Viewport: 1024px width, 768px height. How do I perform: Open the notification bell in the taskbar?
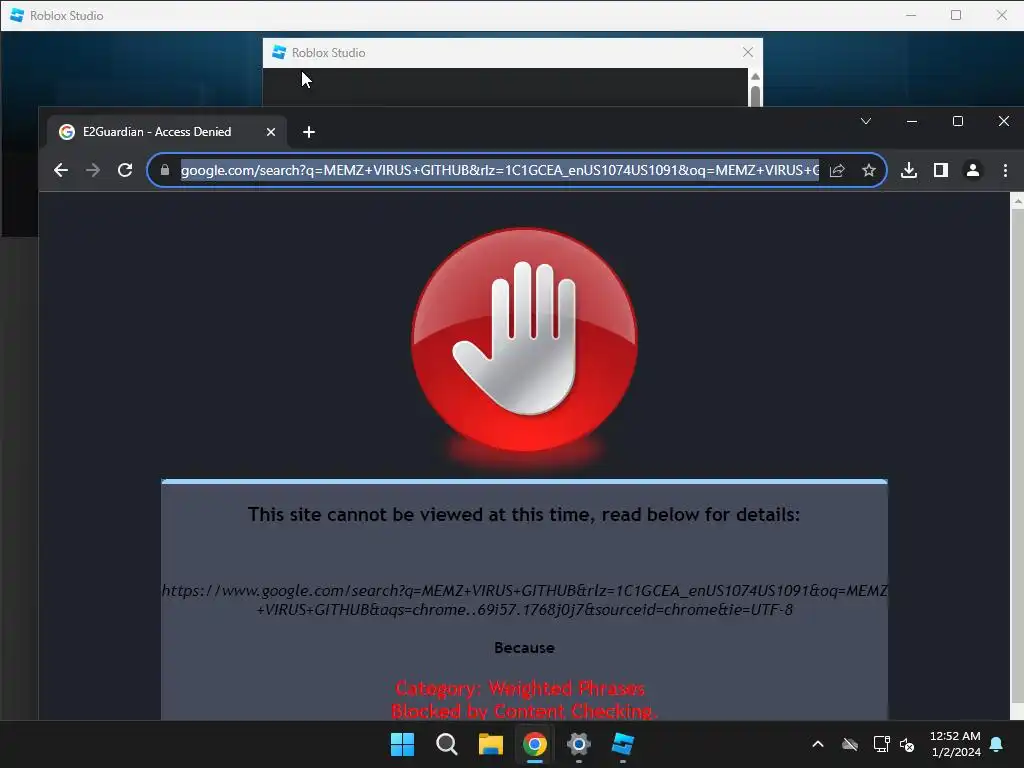click(997, 744)
